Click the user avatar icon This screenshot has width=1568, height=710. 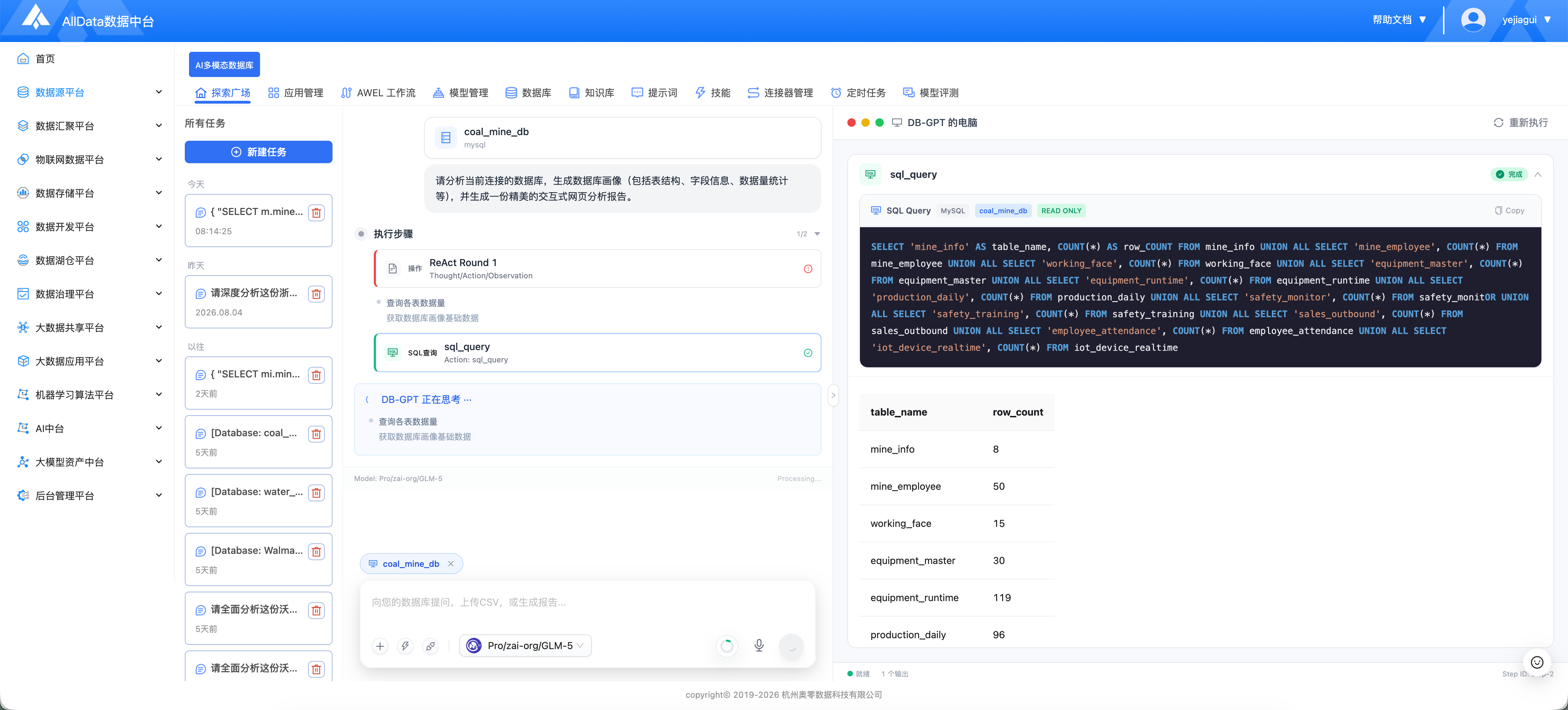[1473, 20]
